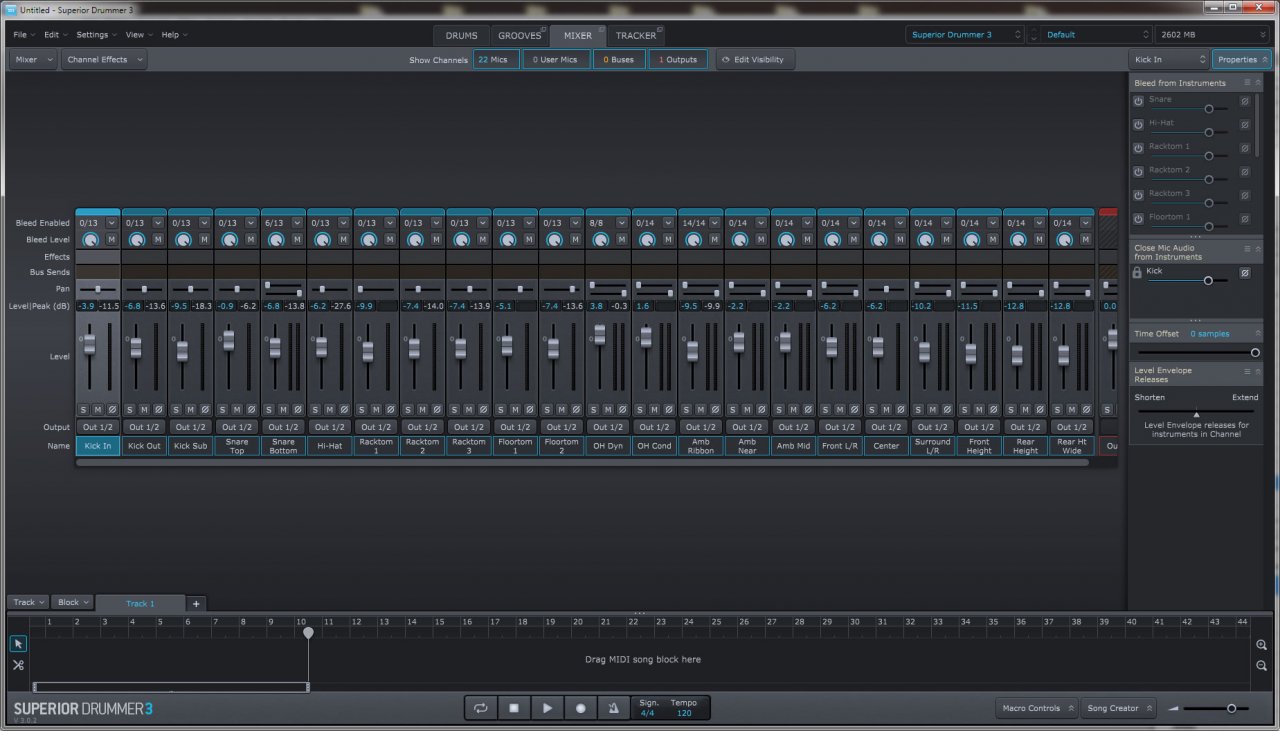Select the scissors cut tool
Viewport: 1280px width, 731px height.
(x=18, y=665)
